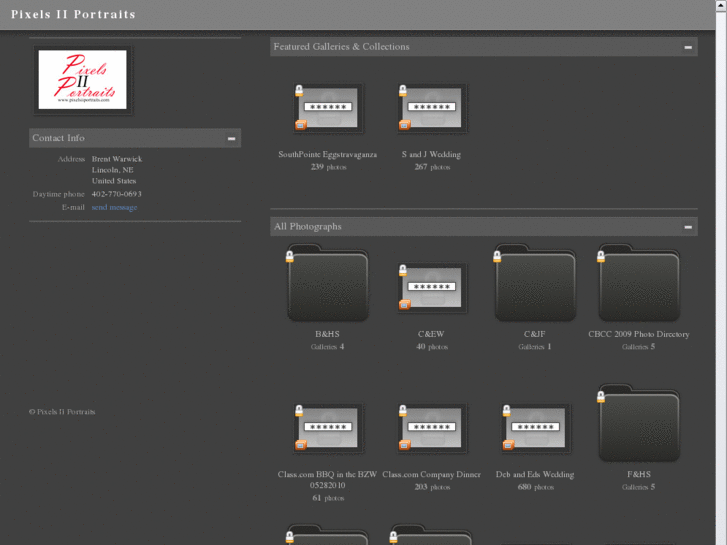The image size is (727, 545).
Task: Click the S and J Wedding title link
Action: [x=431, y=154]
